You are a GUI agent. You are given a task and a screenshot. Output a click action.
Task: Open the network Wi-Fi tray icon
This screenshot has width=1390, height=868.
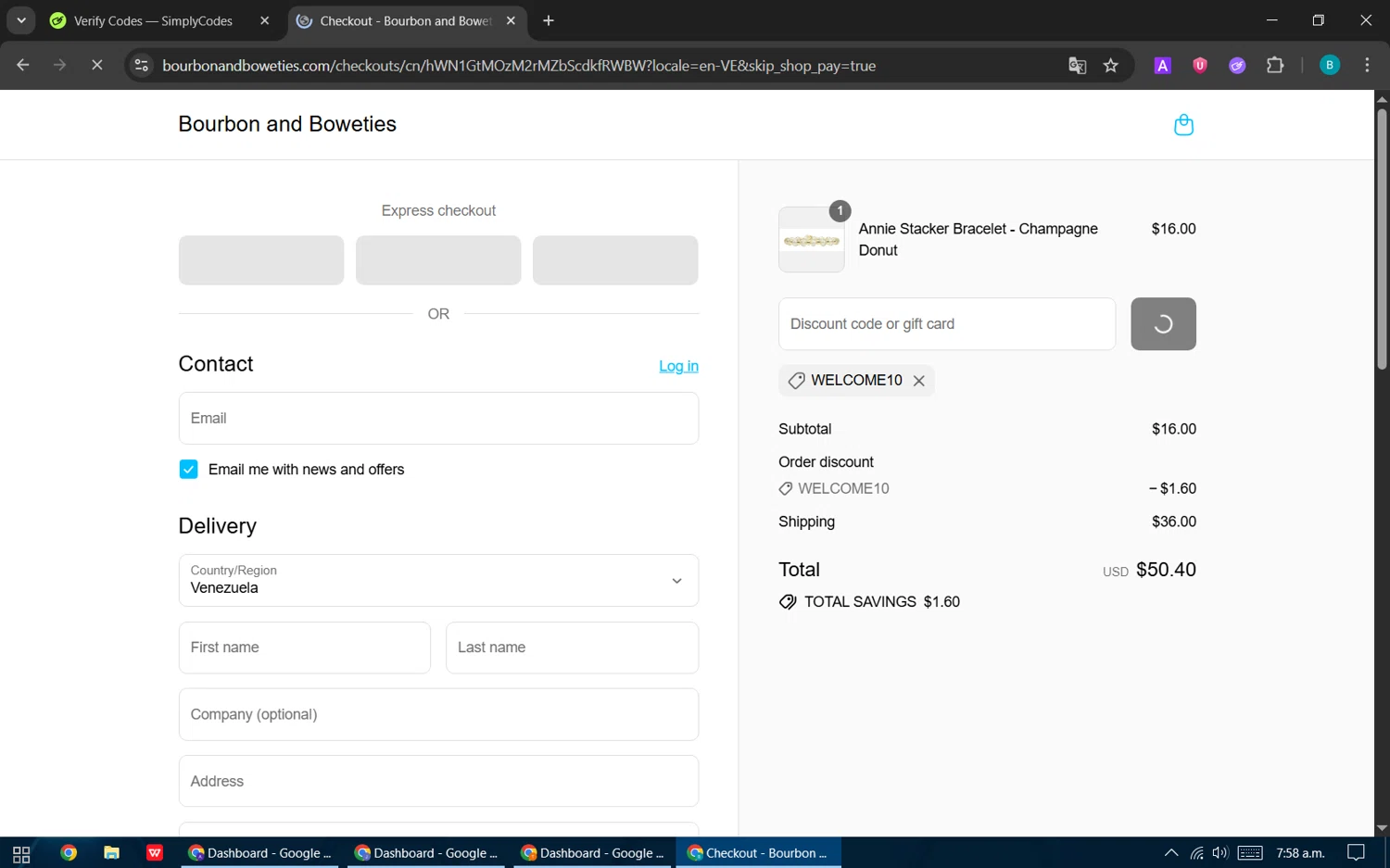1197,853
